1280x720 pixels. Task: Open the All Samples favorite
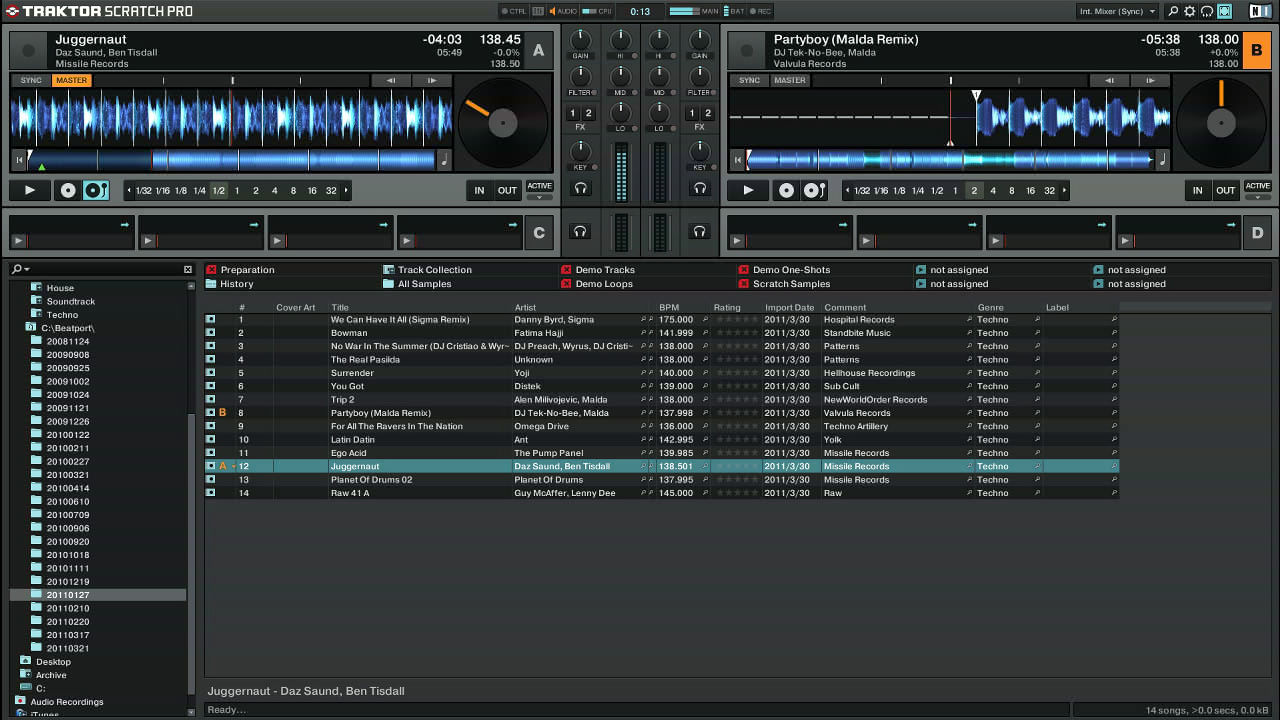pyautogui.click(x=424, y=284)
